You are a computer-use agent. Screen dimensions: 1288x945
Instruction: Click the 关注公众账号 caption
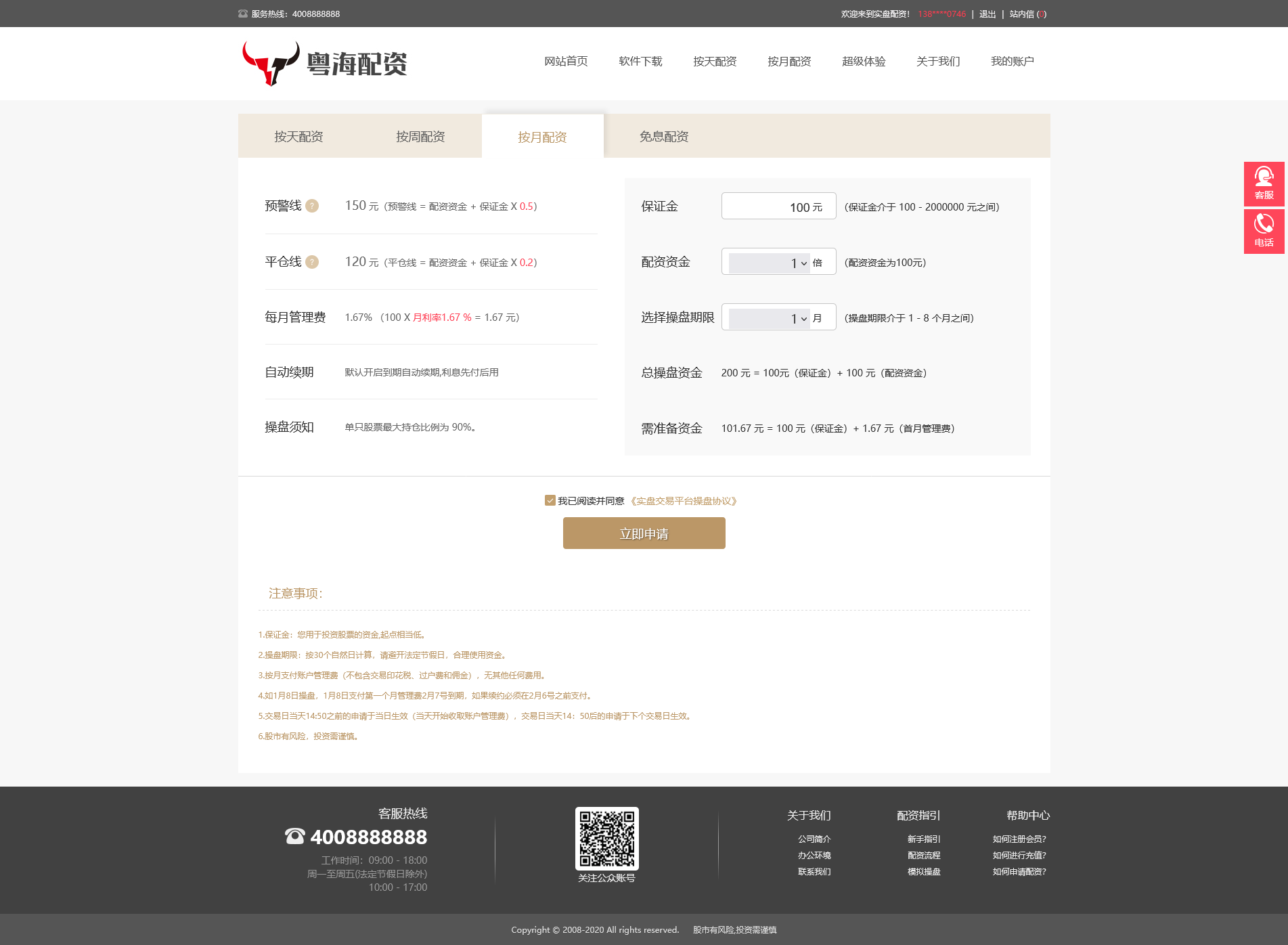606,878
